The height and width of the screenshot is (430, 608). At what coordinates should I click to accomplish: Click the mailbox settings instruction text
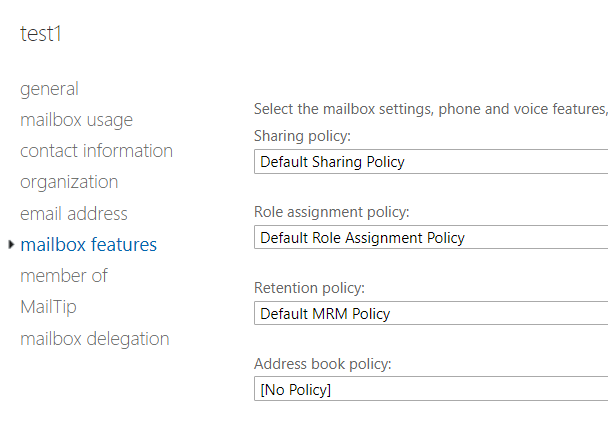(430, 109)
